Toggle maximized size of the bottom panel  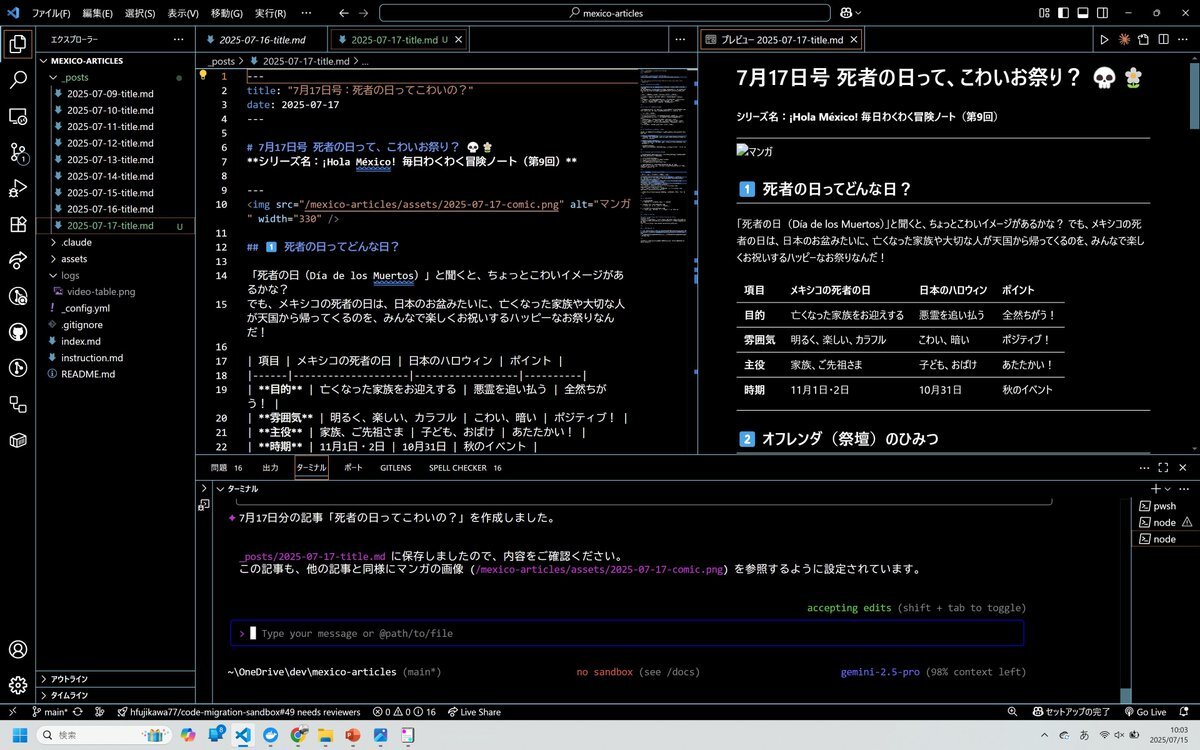click(1163, 467)
